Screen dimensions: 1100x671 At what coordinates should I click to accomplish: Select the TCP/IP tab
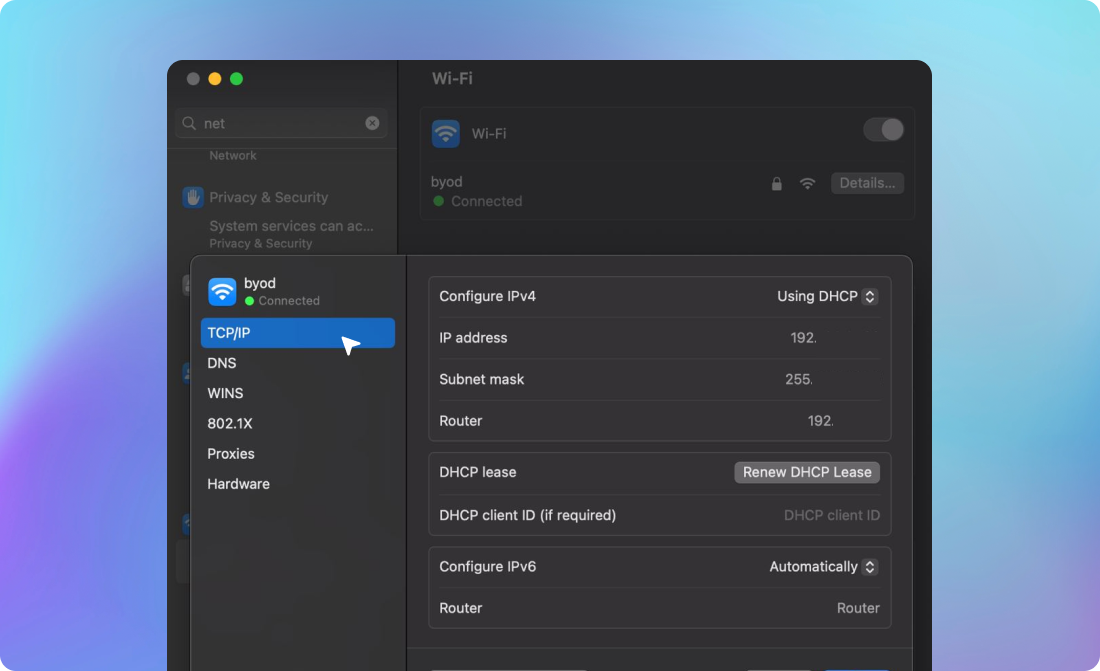click(297, 333)
